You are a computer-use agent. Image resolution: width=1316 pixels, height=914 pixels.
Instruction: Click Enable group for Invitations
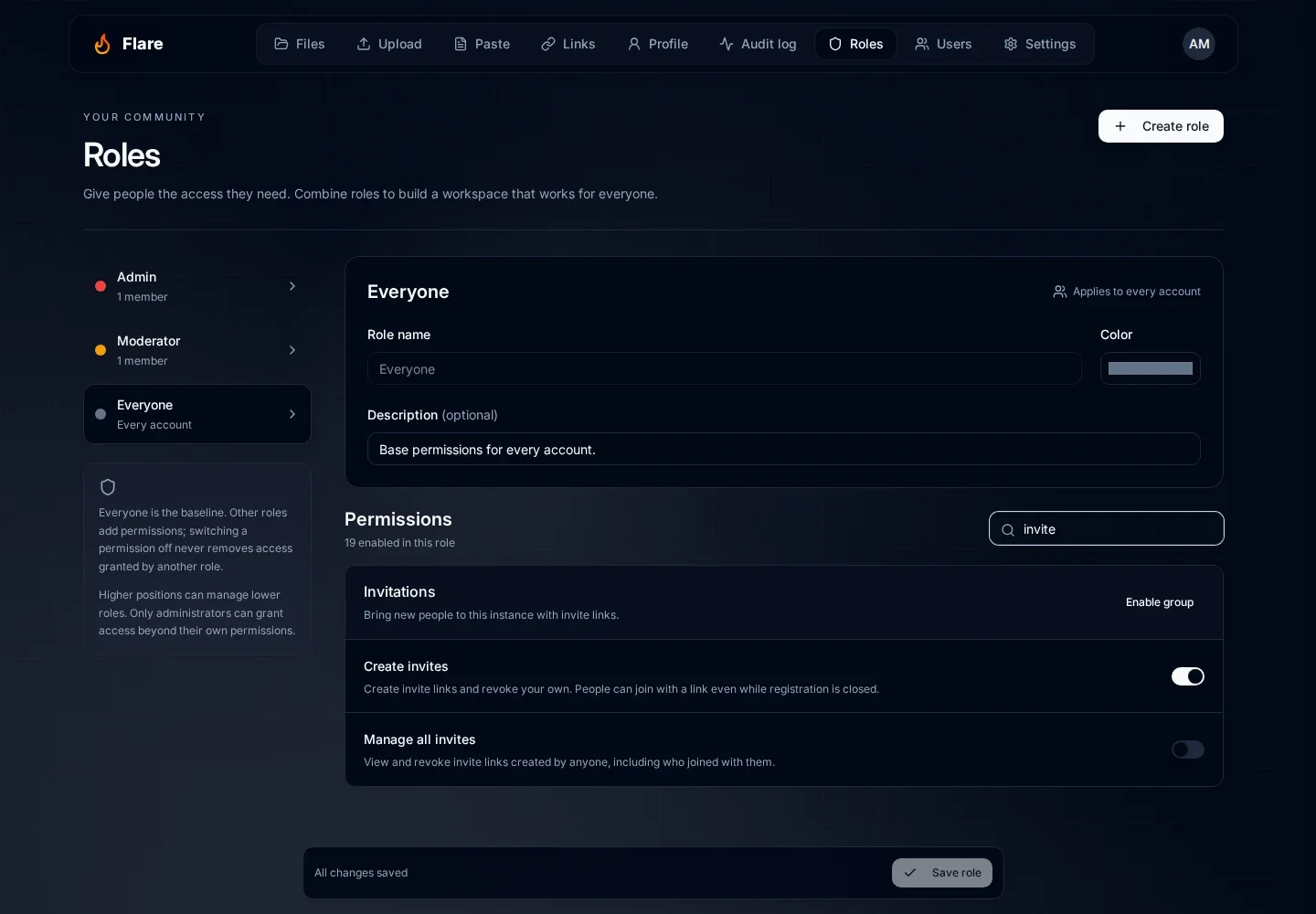click(1160, 602)
